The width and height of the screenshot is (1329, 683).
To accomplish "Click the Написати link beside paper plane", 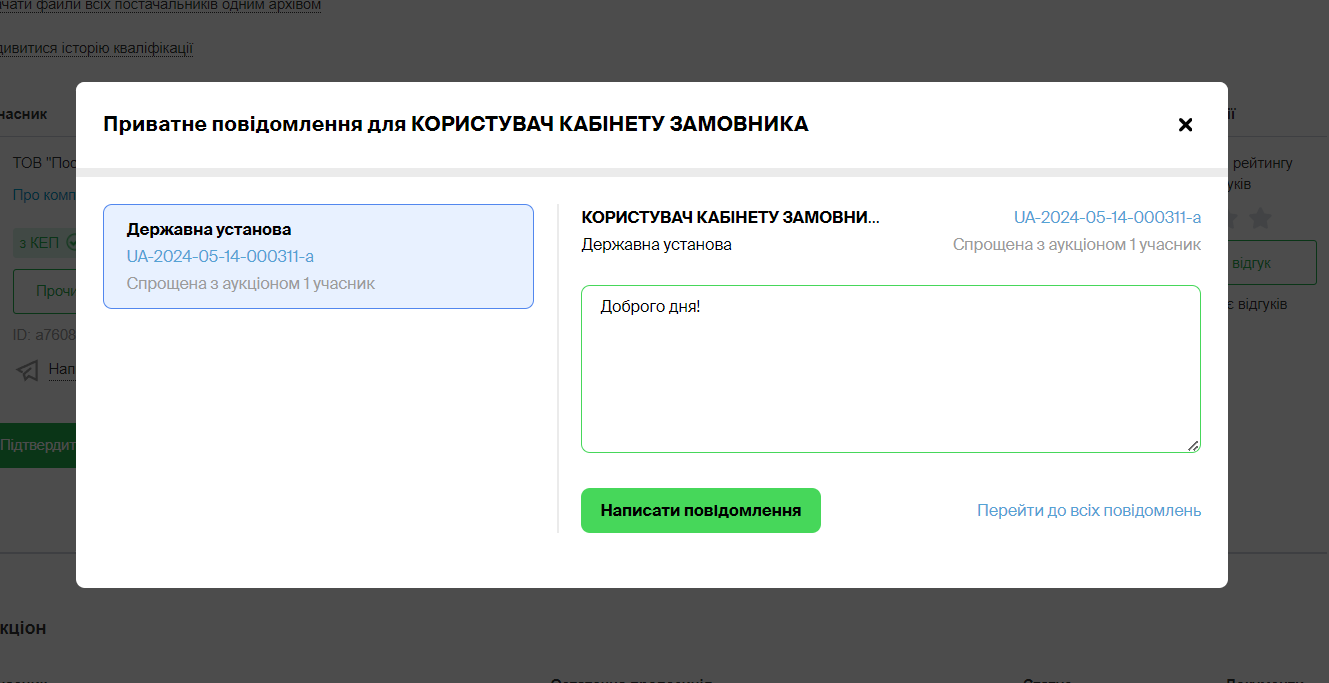I will coord(62,370).
